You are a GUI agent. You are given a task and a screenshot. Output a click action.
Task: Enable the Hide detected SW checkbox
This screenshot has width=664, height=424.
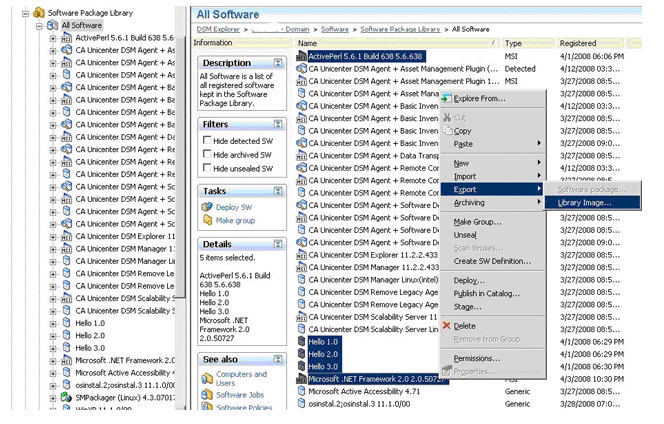tap(206, 141)
